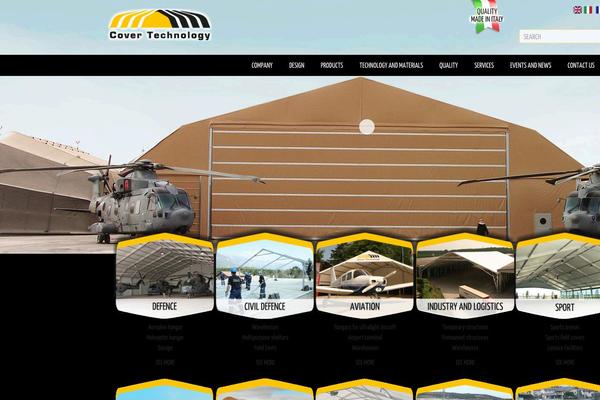The width and height of the screenshot is (600, 400).
Task: Click See More under Defence
Action: pyautogui.click(x=165, y=362)
